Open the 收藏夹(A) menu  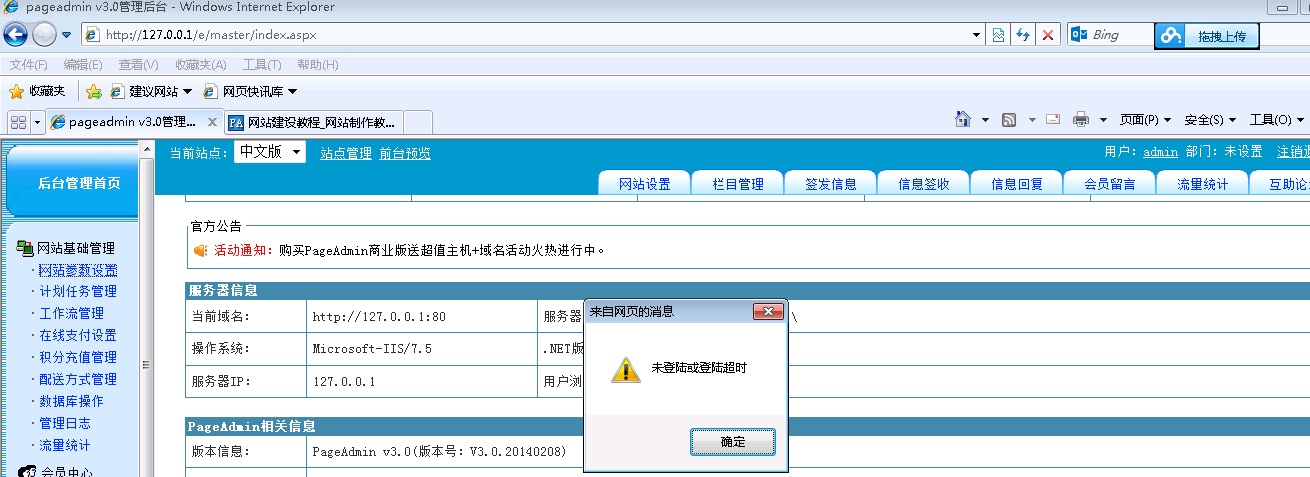pyautogui.click(x=200, y=65)
